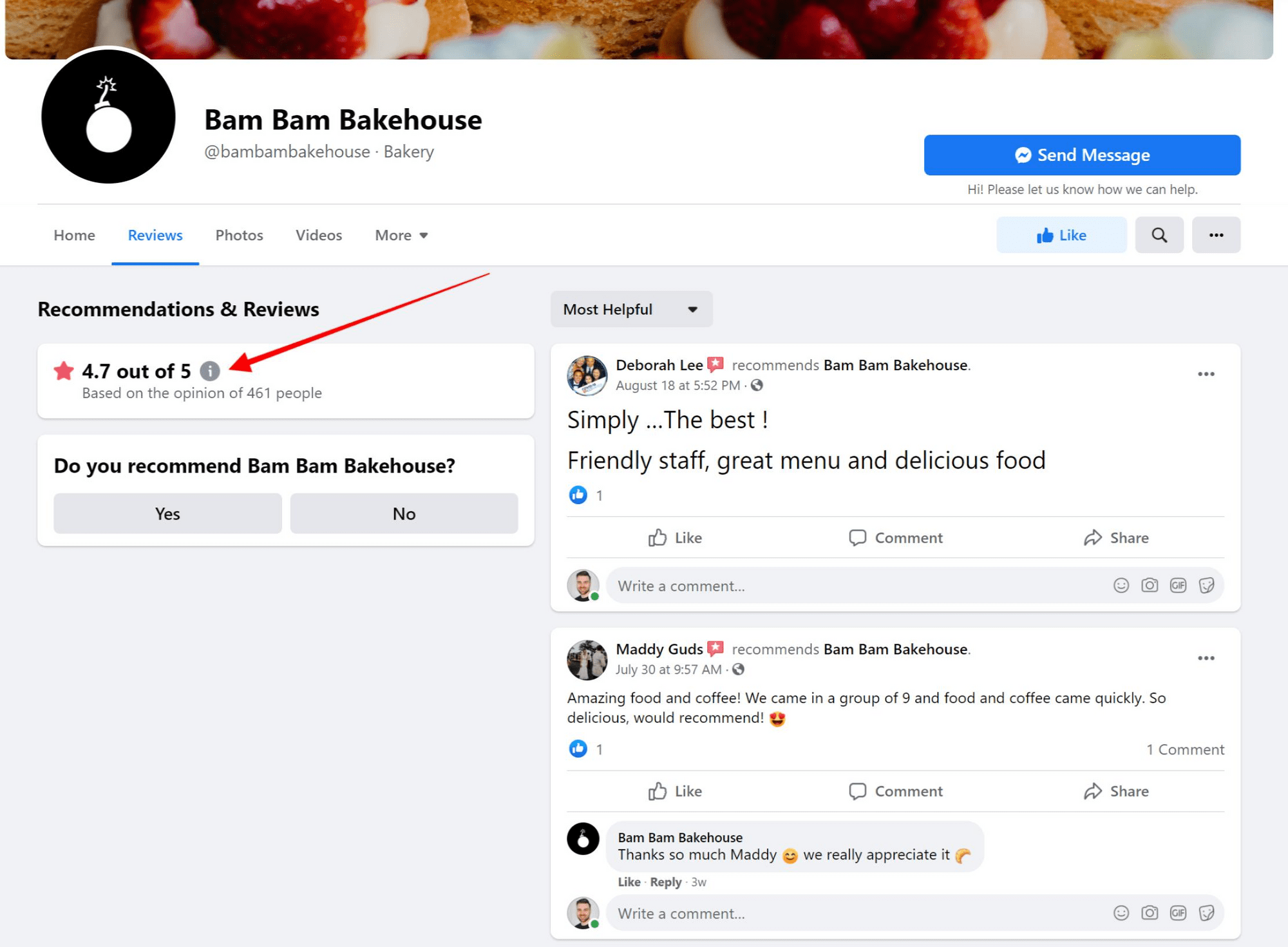Viewport: 1288px width, 947px height.
Task: Click the Send Message button
Action: [1082, 155]
